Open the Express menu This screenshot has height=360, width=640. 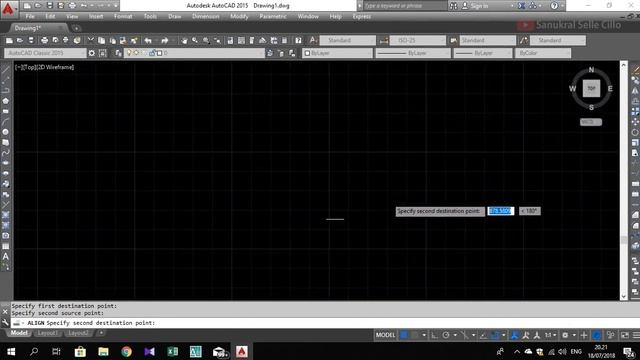coord(362,16)
